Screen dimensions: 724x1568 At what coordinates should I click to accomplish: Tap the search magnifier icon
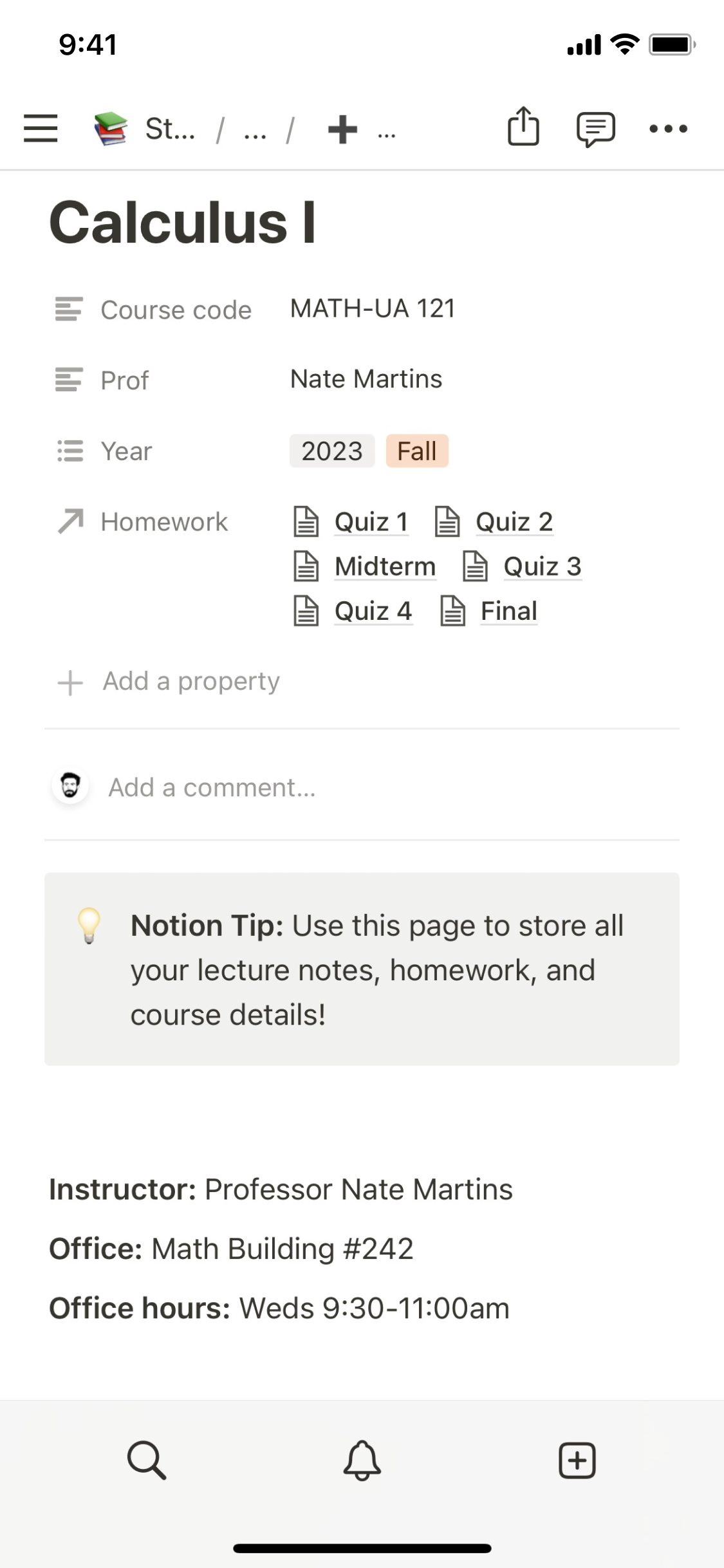[147, 1460]
